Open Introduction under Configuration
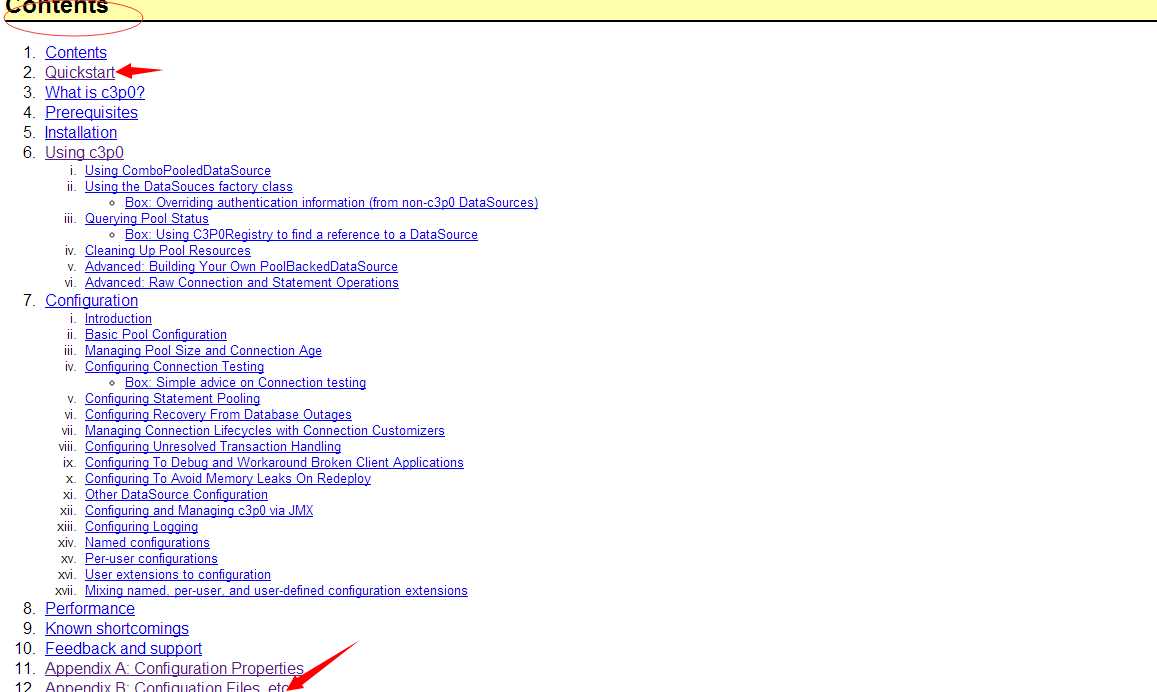Image resolution: width=1157 pixels, height=692 pixels. [x=118, y=319]
